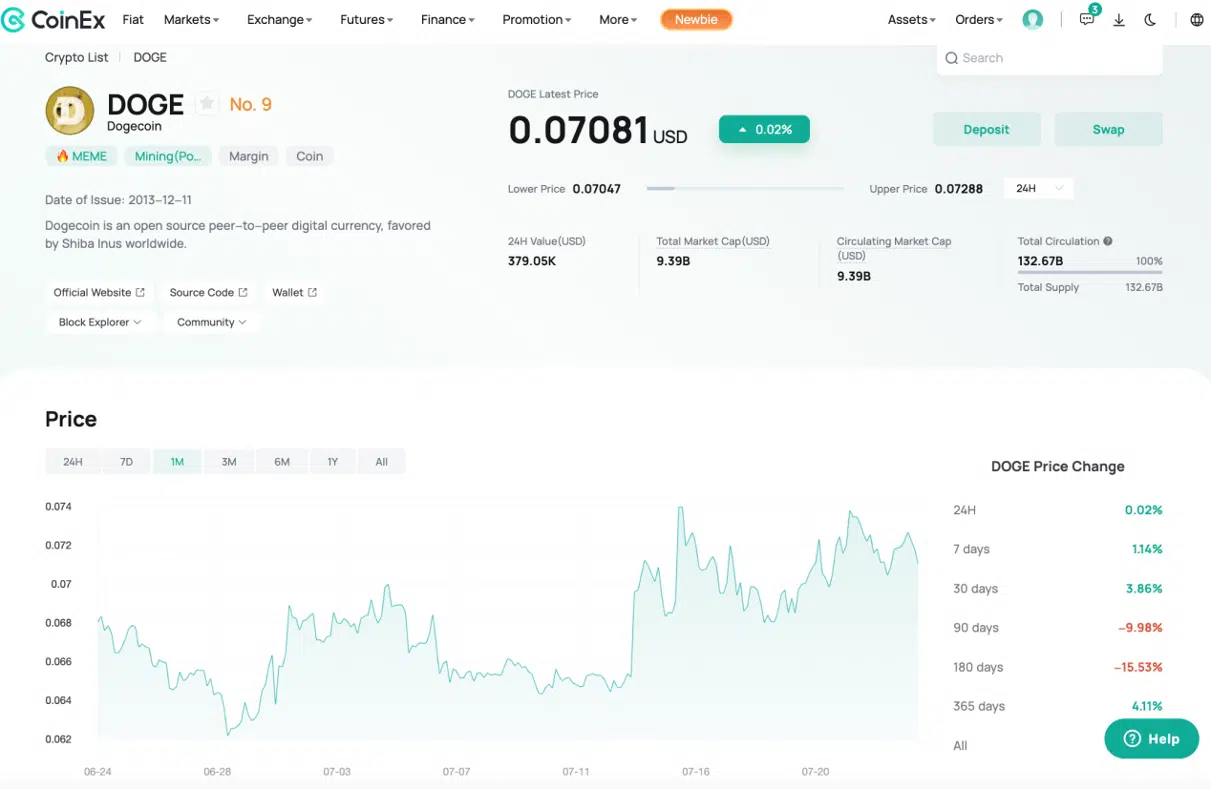The height and width of the screenshot is (789, 1211).
Task: Click the 365 days 4.11% value
Action: pos(1147,706)
